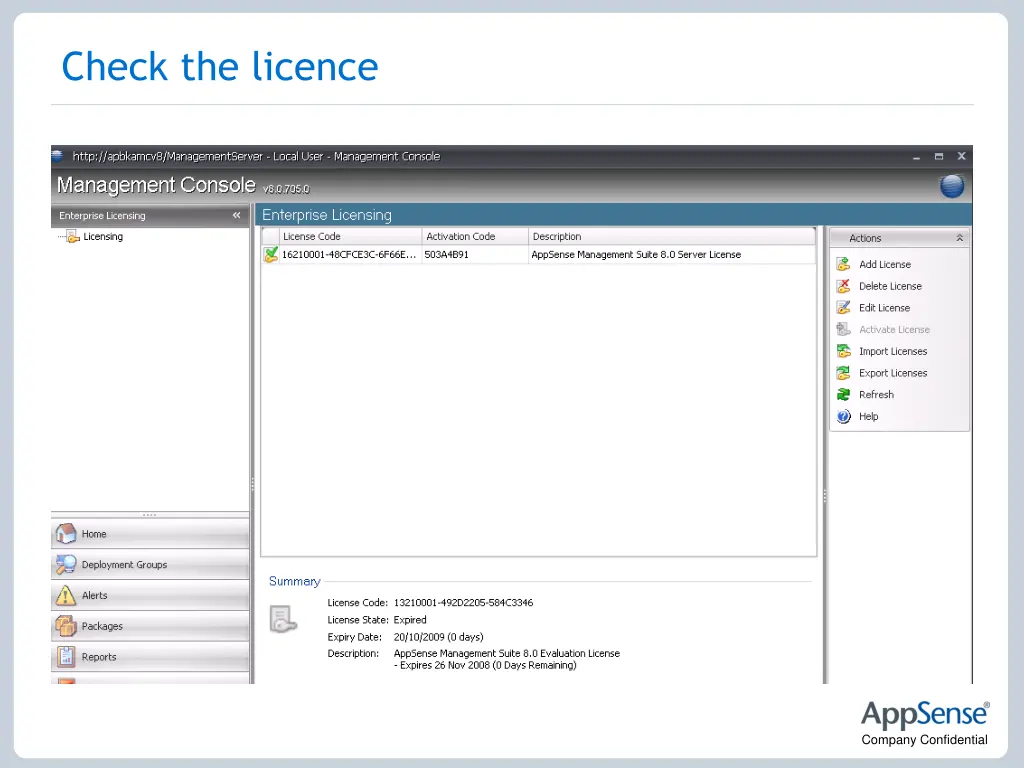Viewport: 1024px width, 768px height.
Task: Sort by Description column header
Action: [x=672, y=236]
